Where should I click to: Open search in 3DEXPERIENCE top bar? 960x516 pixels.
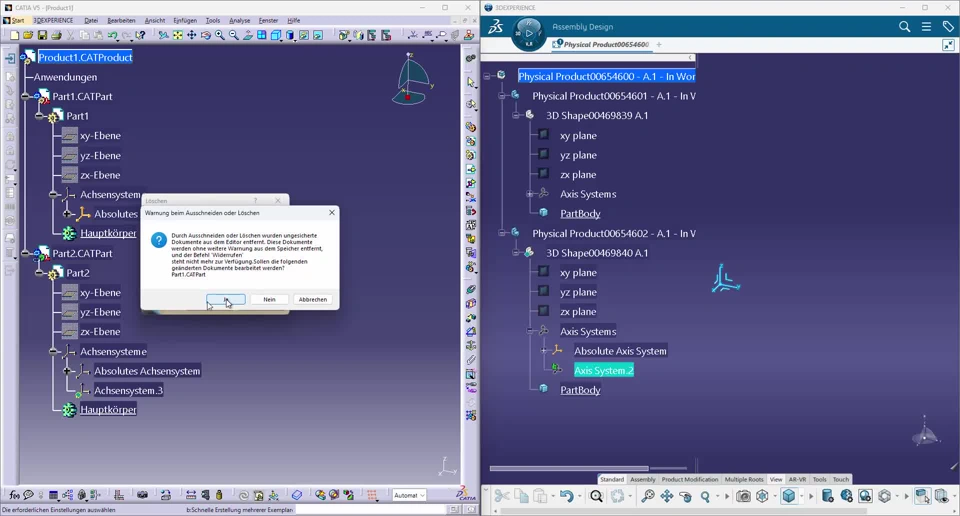pyautogui.click(x=904, y=26)
